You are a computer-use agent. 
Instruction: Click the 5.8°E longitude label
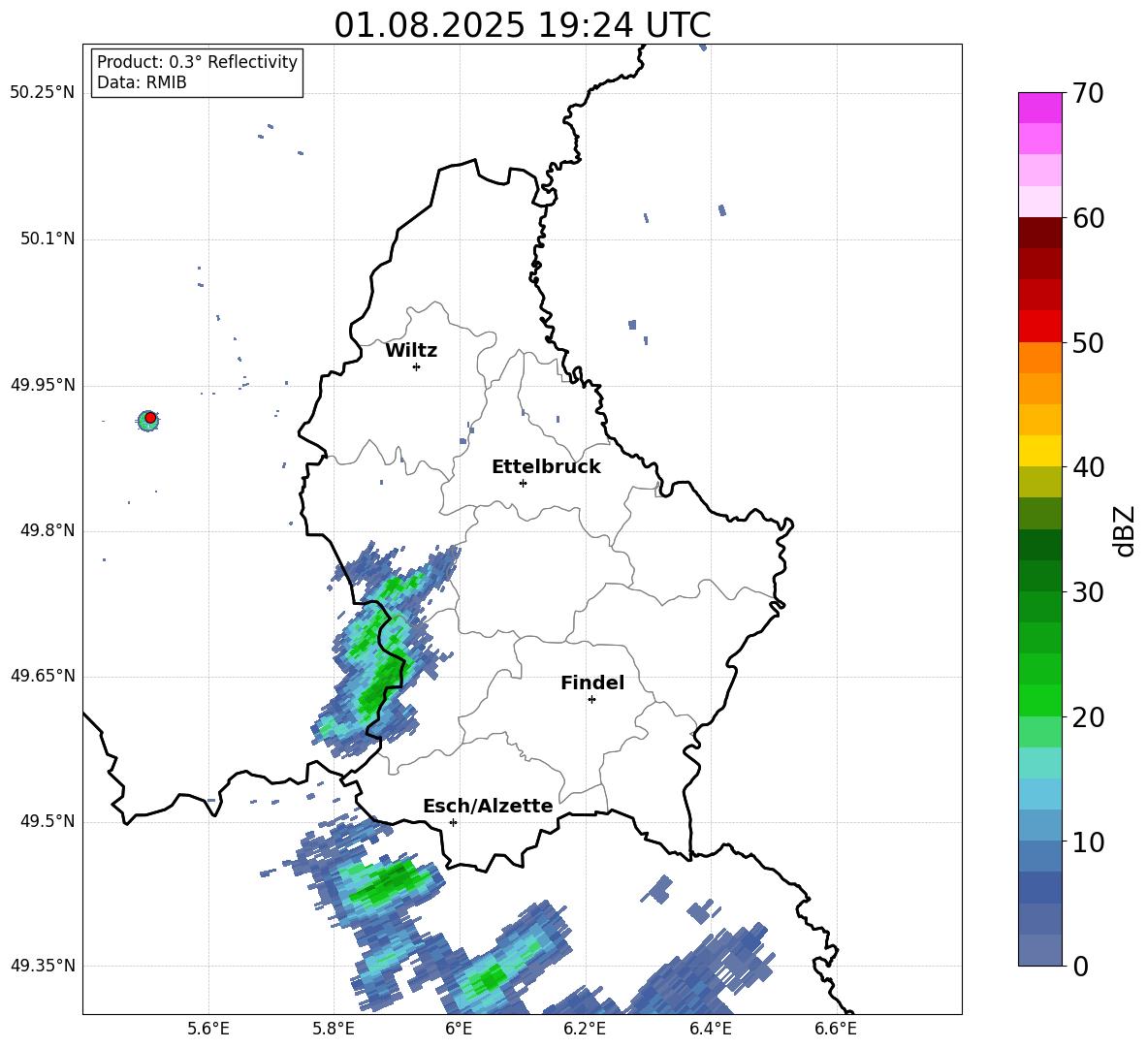point(334,1029)
